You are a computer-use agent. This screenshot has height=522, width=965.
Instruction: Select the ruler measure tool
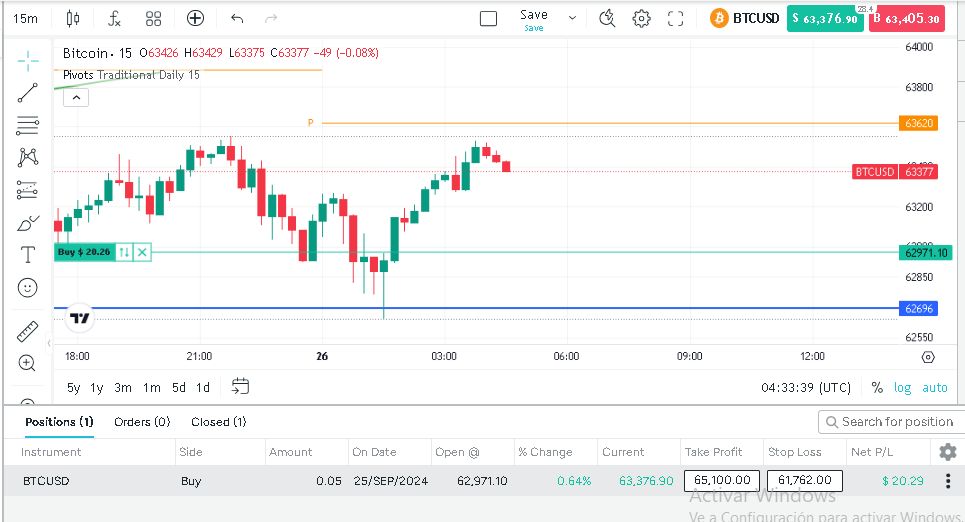coord(28,331)
